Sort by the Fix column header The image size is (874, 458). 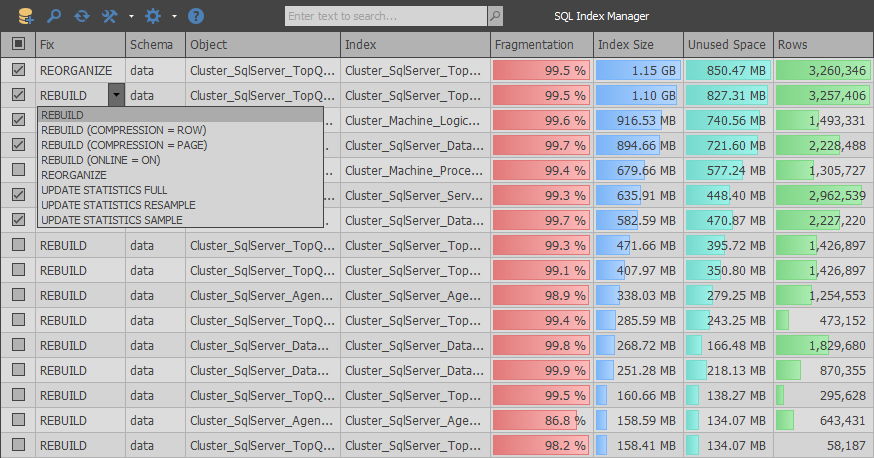[x=80, y=45]
